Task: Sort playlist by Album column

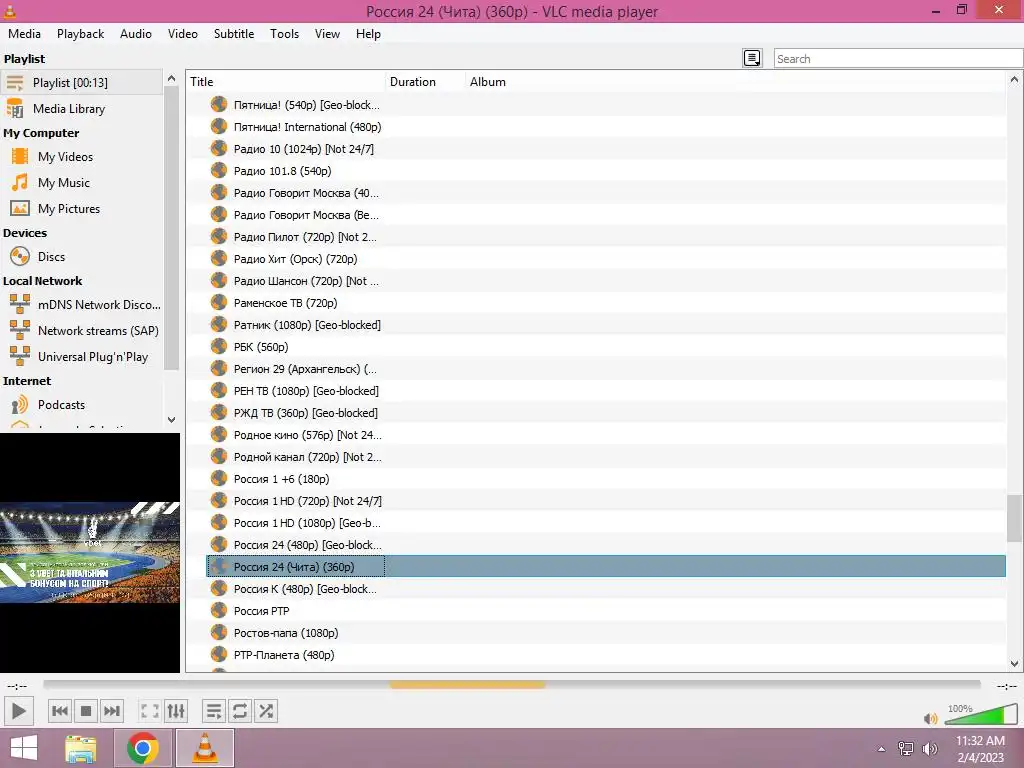Action: 735,82
